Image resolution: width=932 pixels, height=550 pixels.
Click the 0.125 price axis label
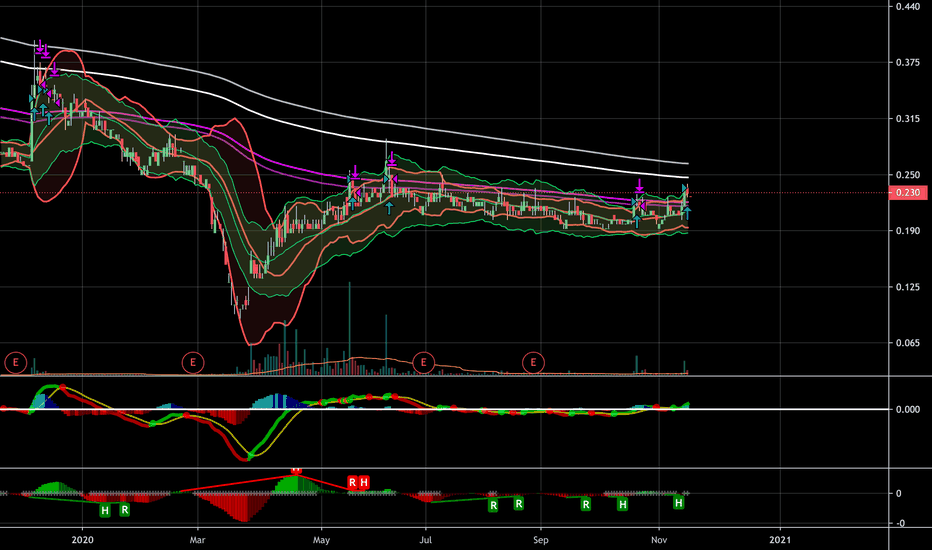(x=908, y=287)
